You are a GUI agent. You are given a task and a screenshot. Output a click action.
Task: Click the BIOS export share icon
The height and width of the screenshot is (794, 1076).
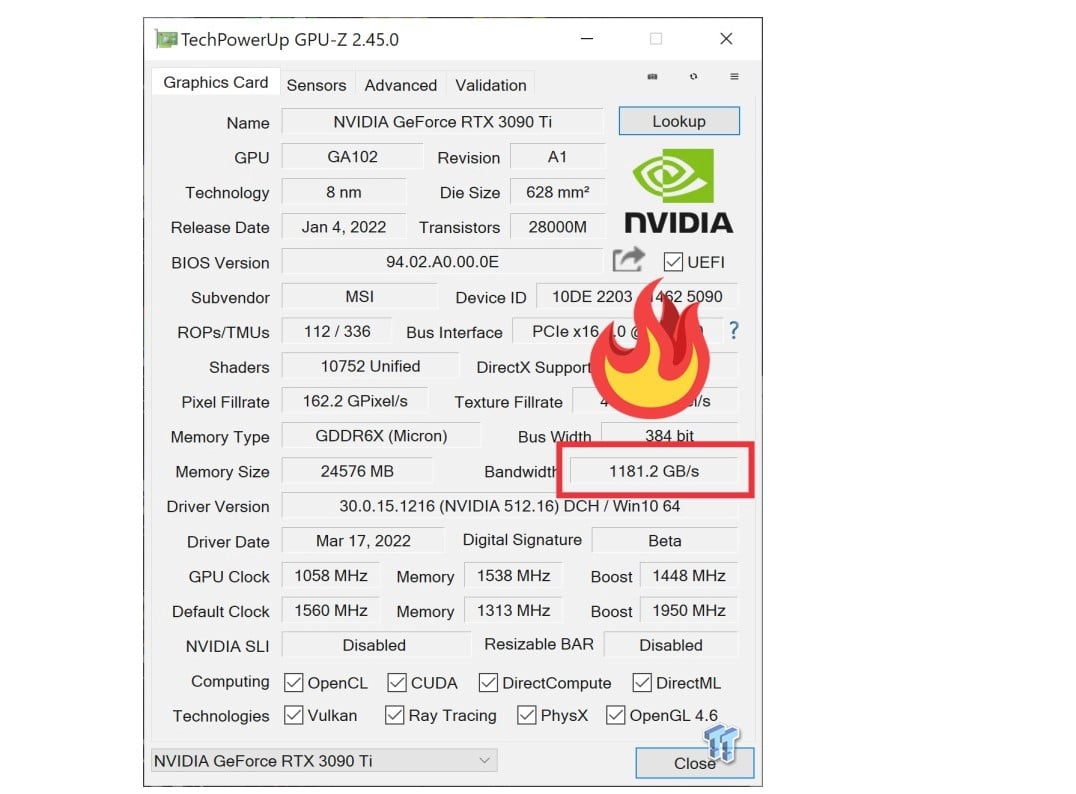(628, 261)
